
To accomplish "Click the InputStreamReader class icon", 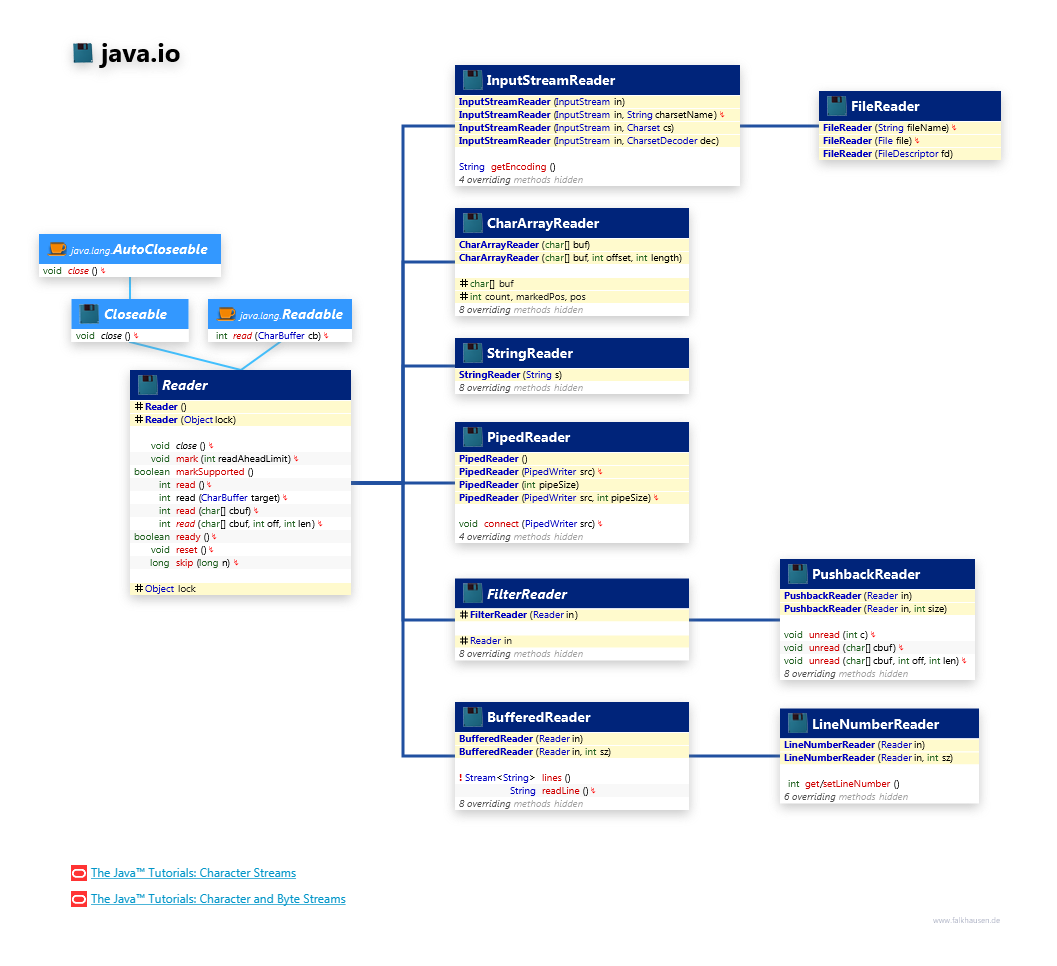I will 473,80.
